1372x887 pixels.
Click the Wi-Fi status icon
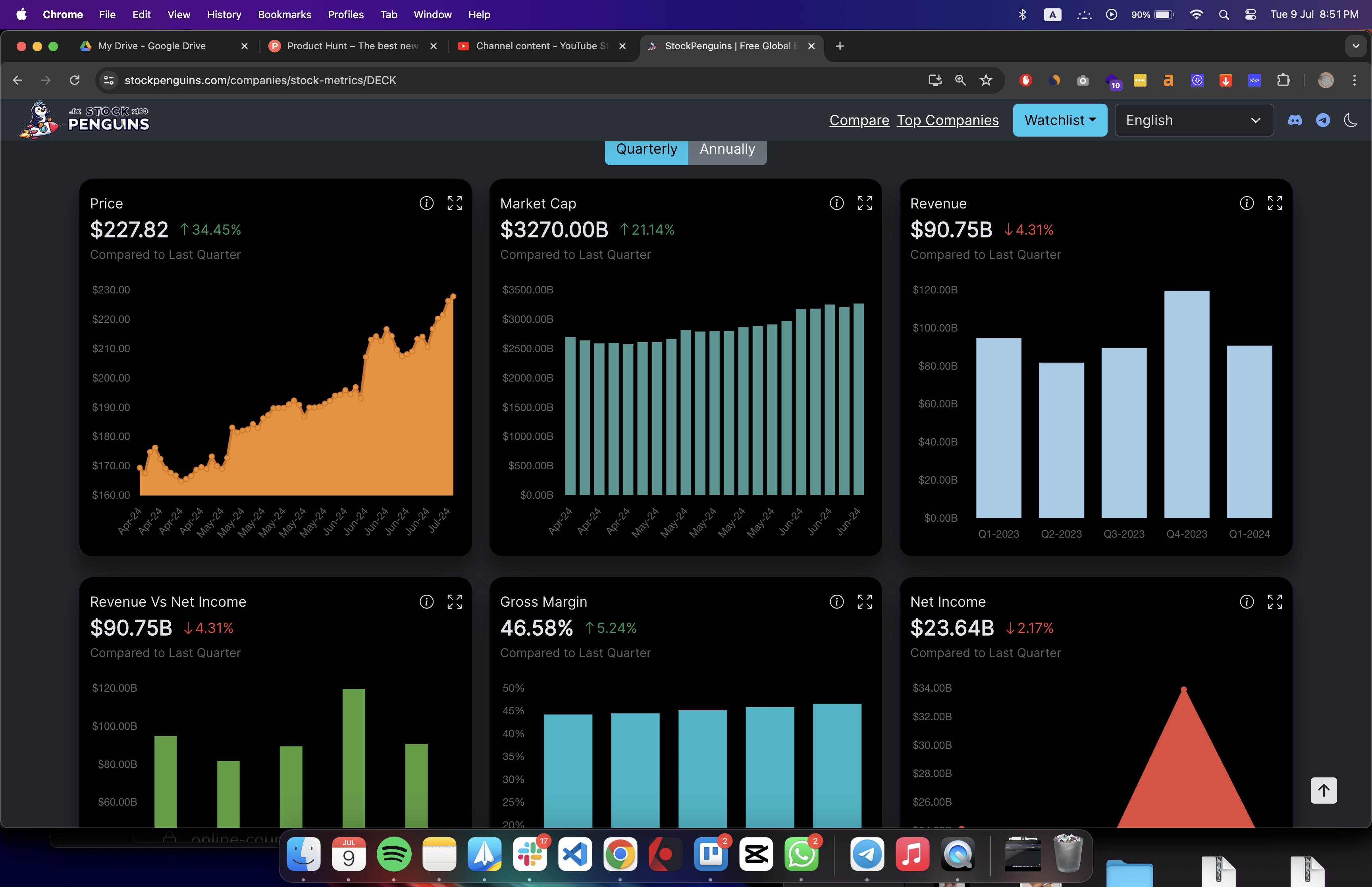click(1196, 14)
